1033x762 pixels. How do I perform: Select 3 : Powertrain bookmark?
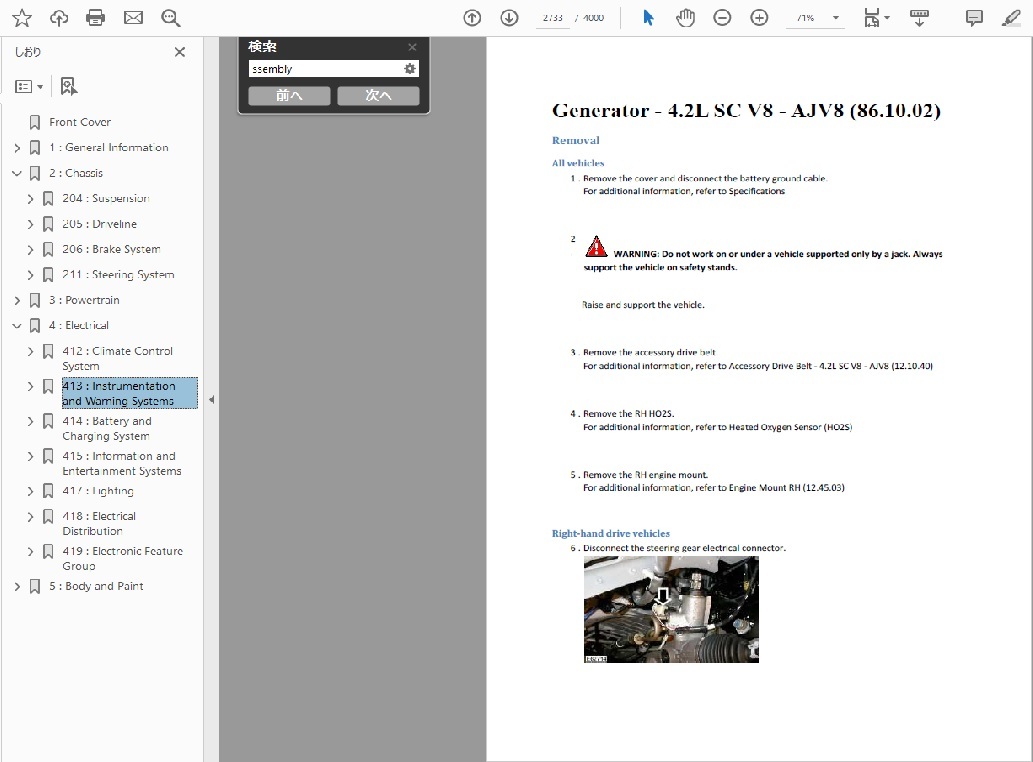tap(84, 300)
